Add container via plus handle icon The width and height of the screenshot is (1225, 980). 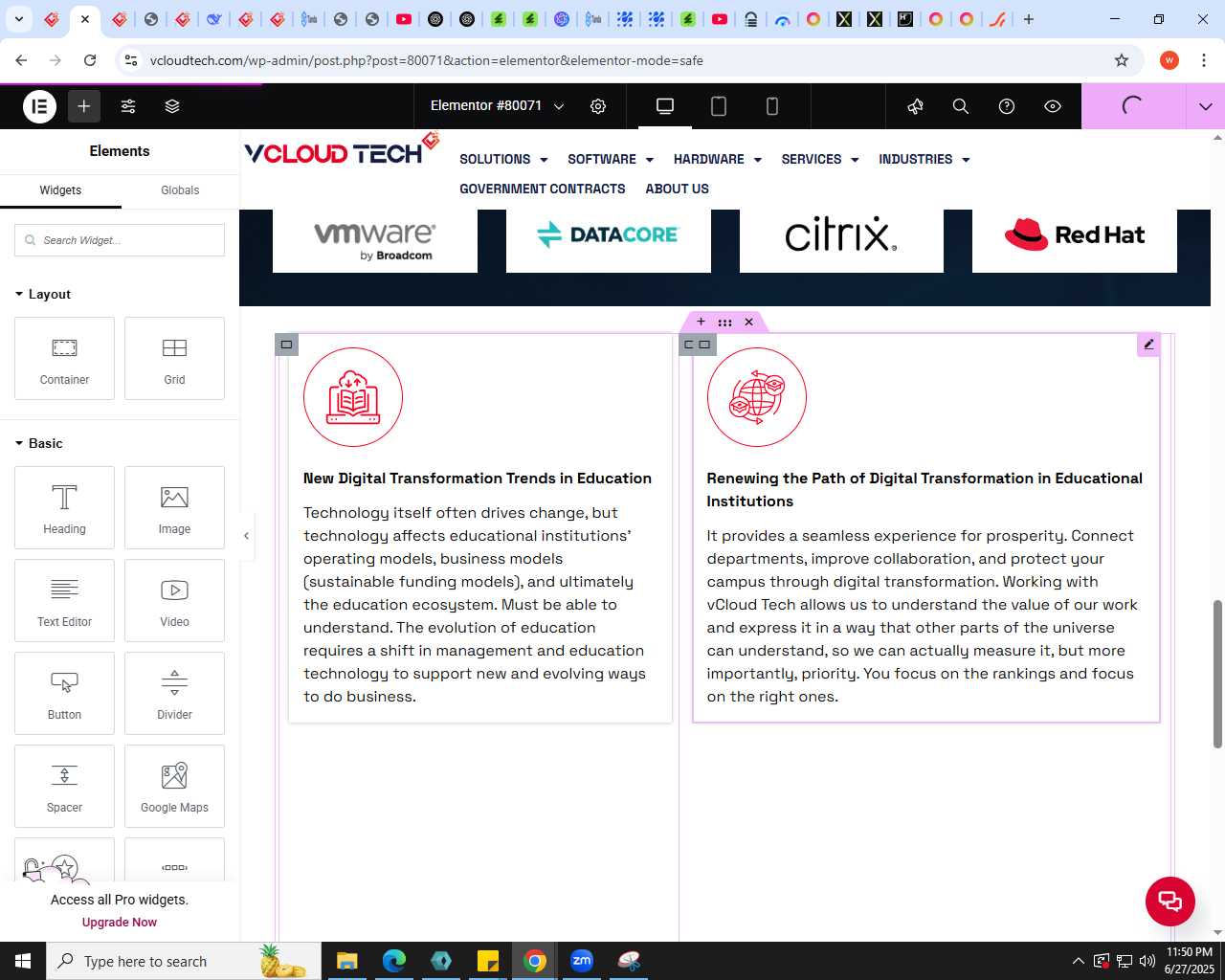(x=701, y=322)
